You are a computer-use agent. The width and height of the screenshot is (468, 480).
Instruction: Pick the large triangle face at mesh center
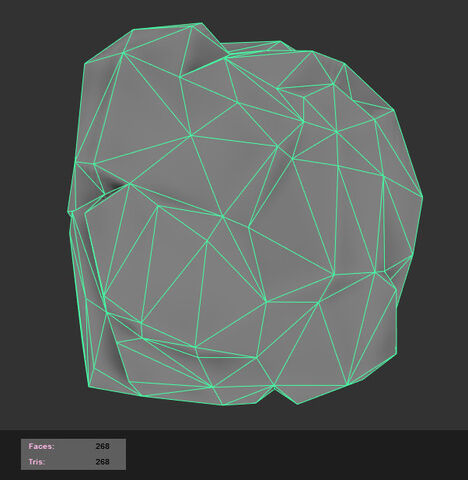click(x=230, y=173)
